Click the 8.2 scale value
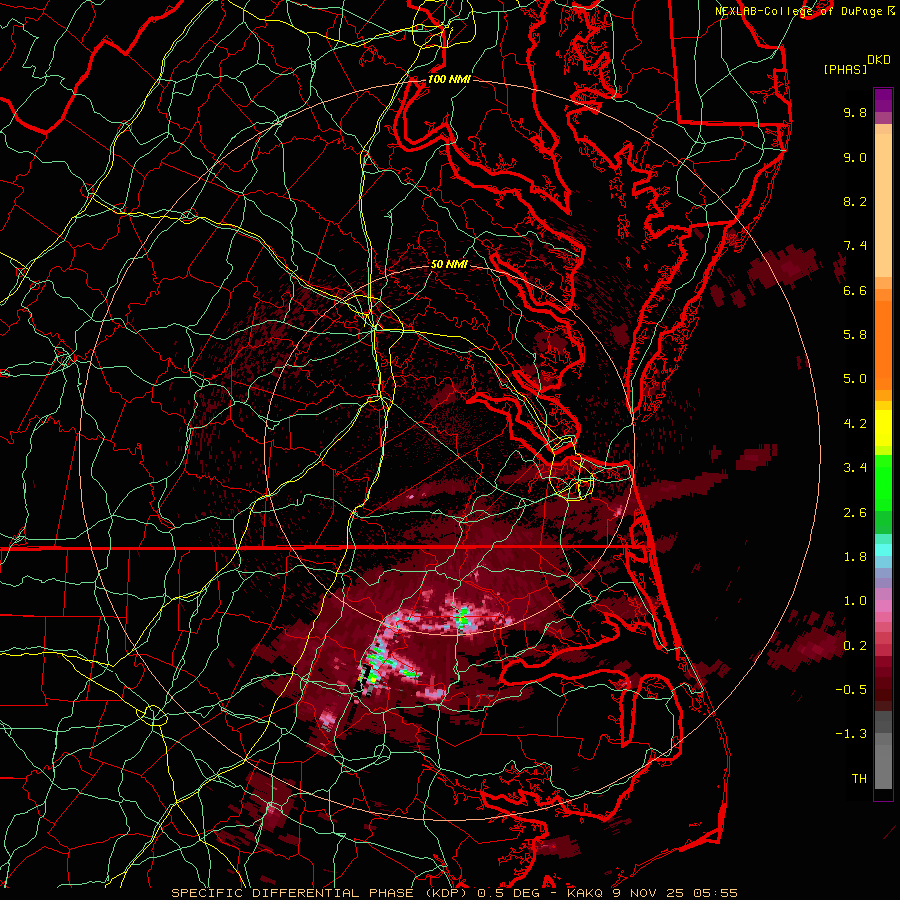 [x=855, y=201]
